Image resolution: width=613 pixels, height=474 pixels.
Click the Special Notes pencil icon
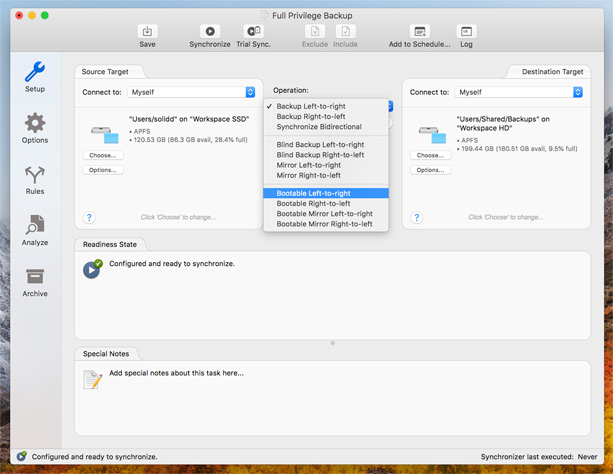tap(93, 379)
